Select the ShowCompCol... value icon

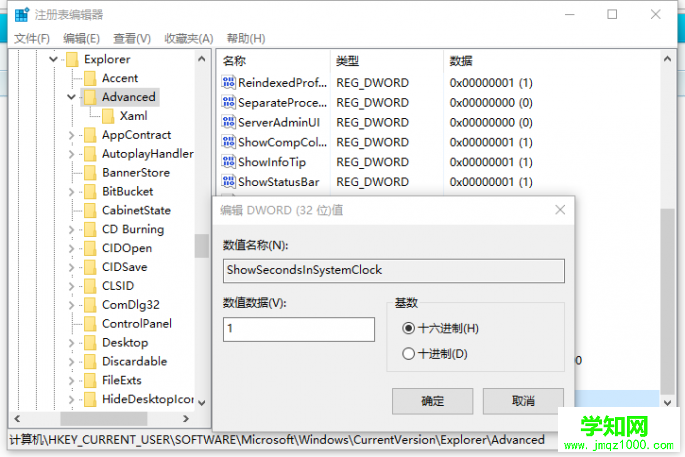point(228,142)
